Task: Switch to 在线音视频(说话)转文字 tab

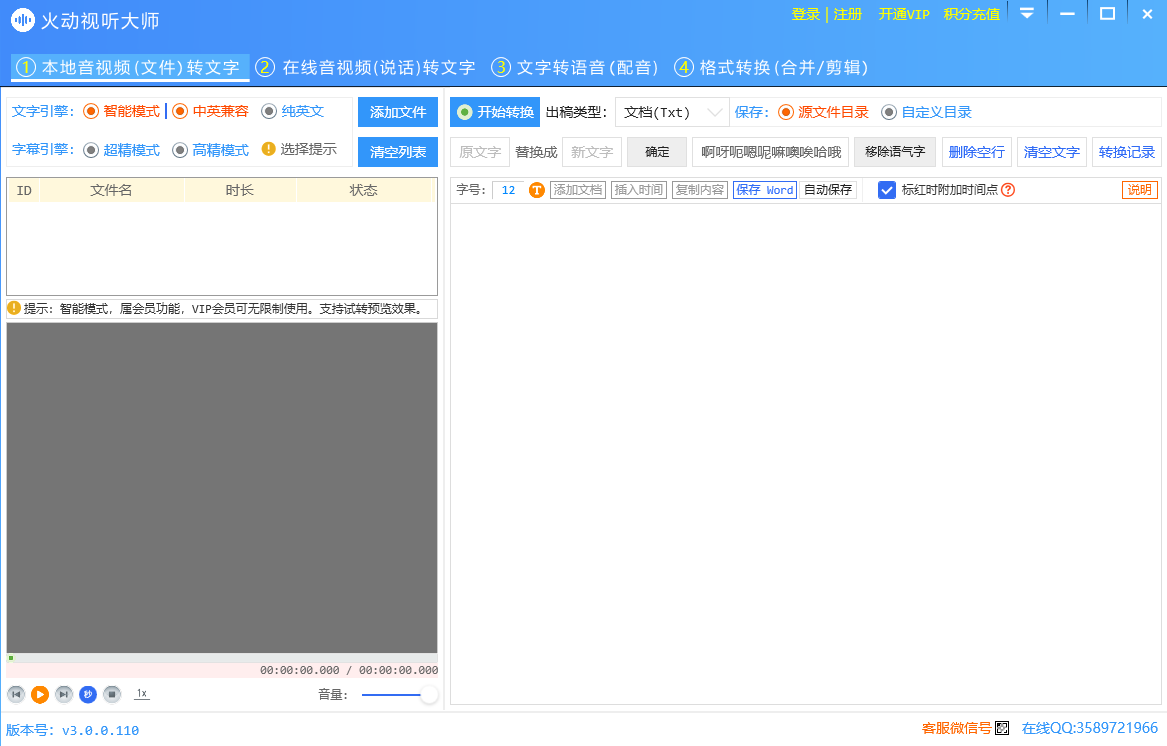Action: [x=365, y=68]
